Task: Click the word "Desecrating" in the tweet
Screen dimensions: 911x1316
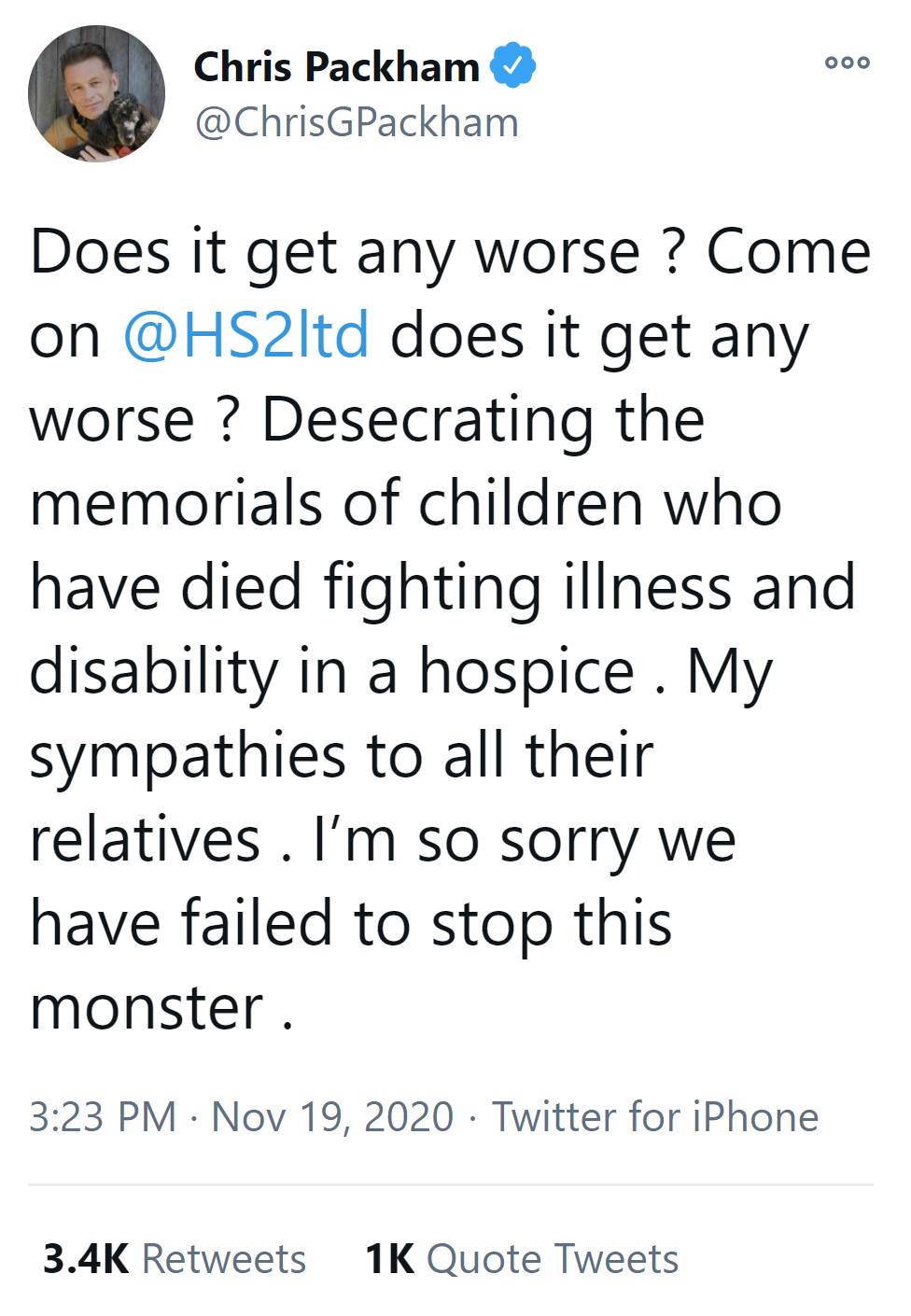Action: pos(428,419)
